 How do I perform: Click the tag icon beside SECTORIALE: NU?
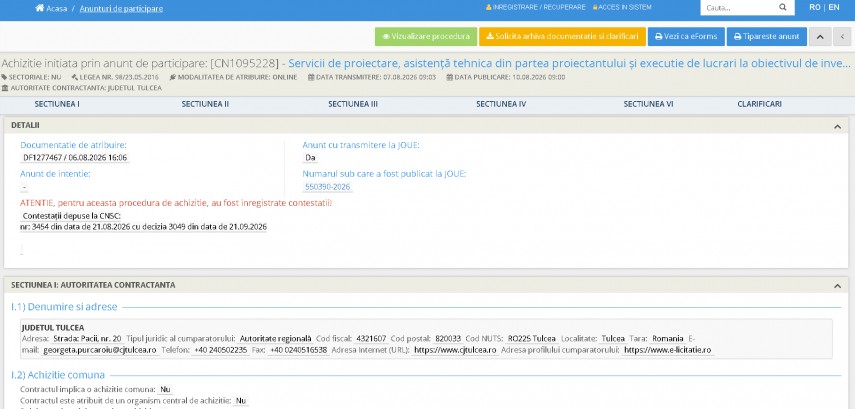(x=4, y=77)
